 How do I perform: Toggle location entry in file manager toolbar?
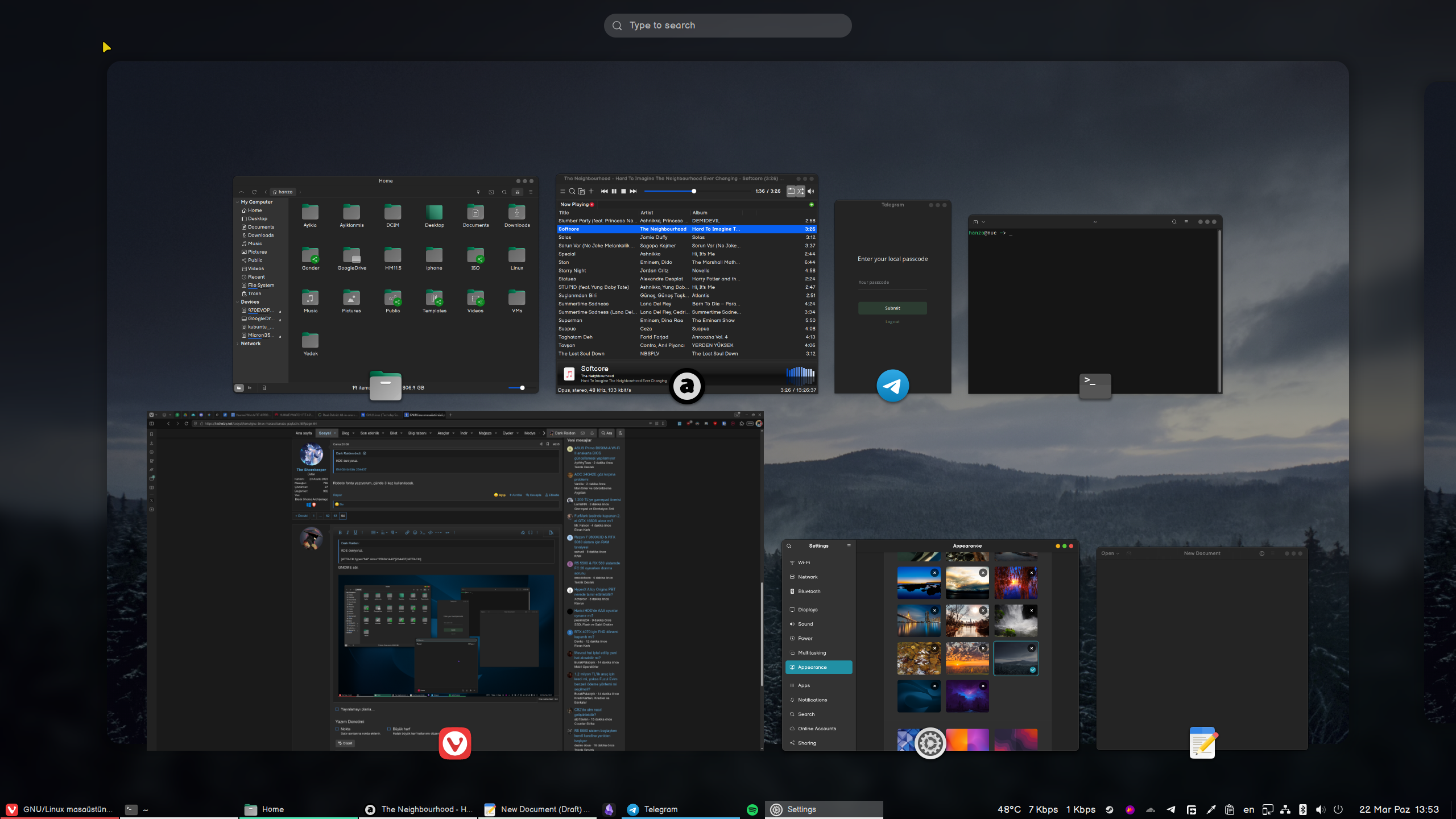(478, 192)
